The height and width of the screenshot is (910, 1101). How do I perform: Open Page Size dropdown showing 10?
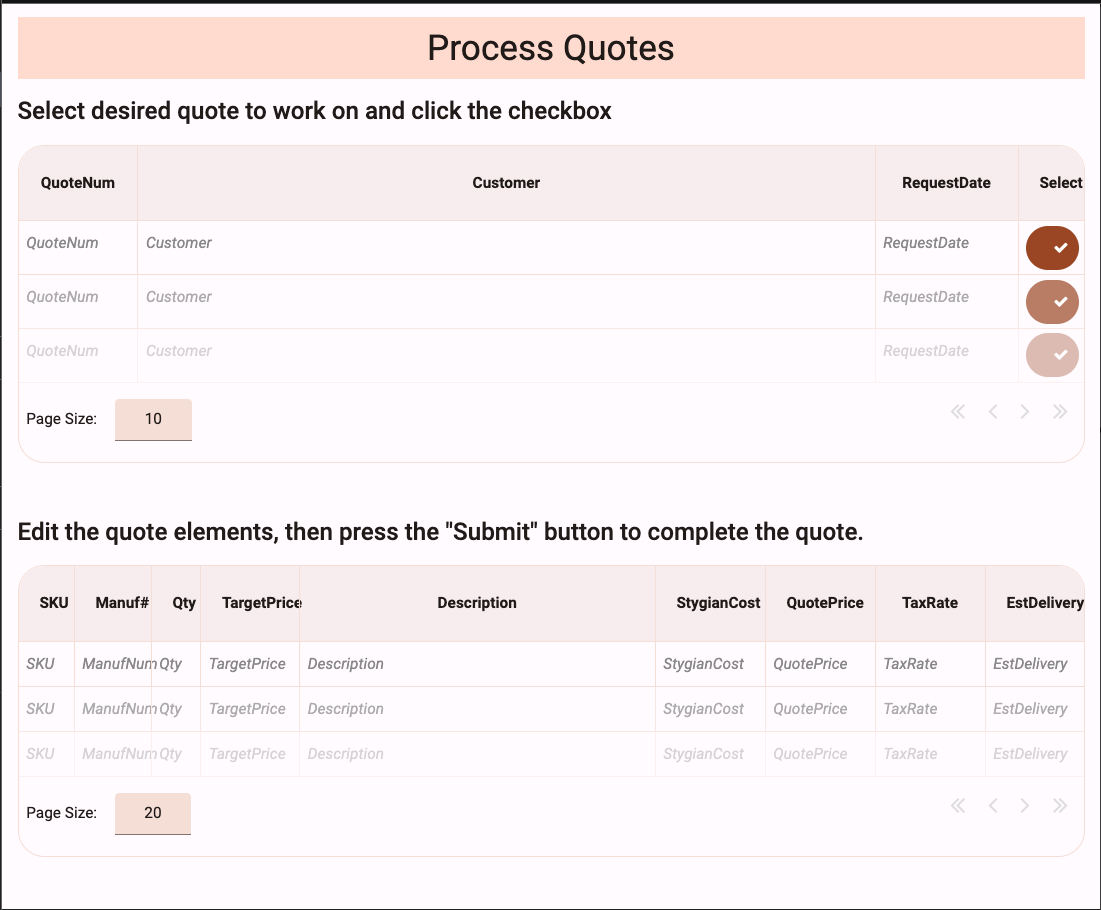pos(153,420)
